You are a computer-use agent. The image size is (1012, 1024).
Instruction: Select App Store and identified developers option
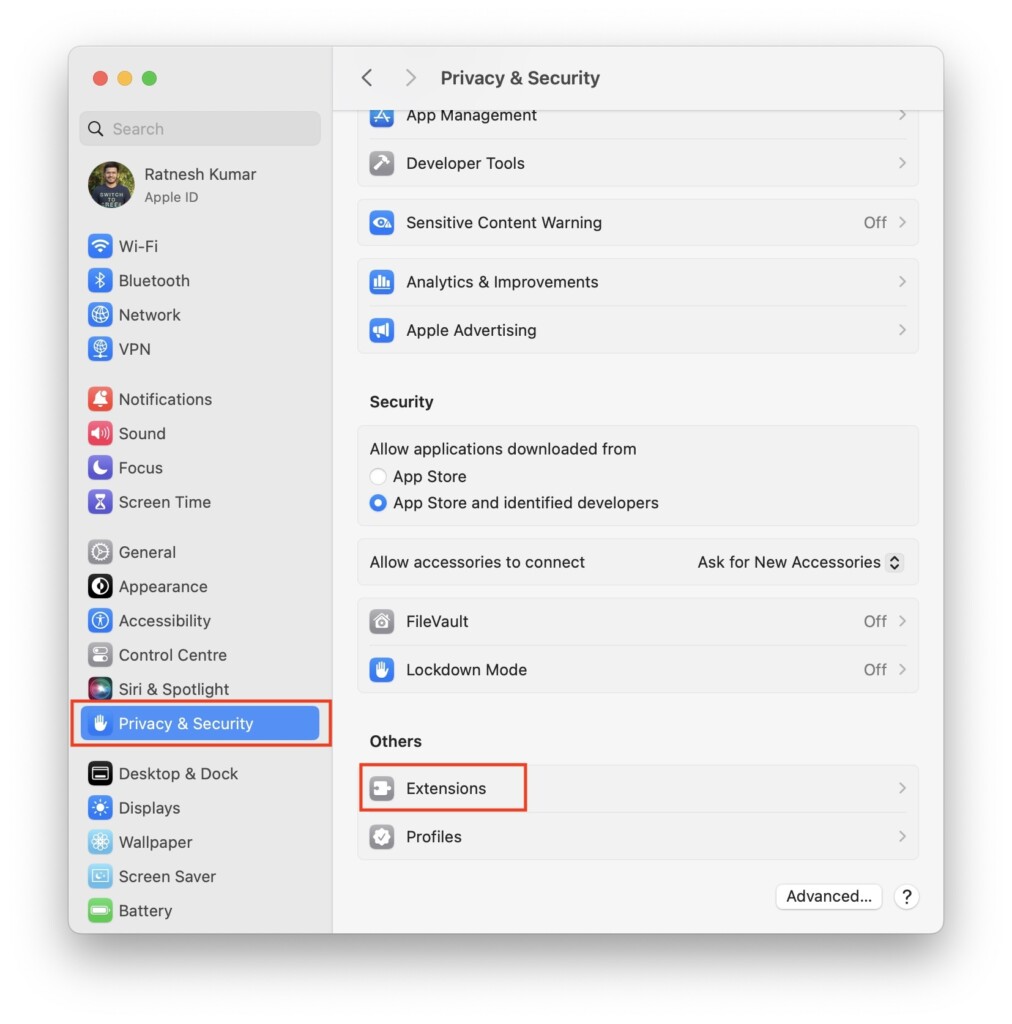[378, 503]
